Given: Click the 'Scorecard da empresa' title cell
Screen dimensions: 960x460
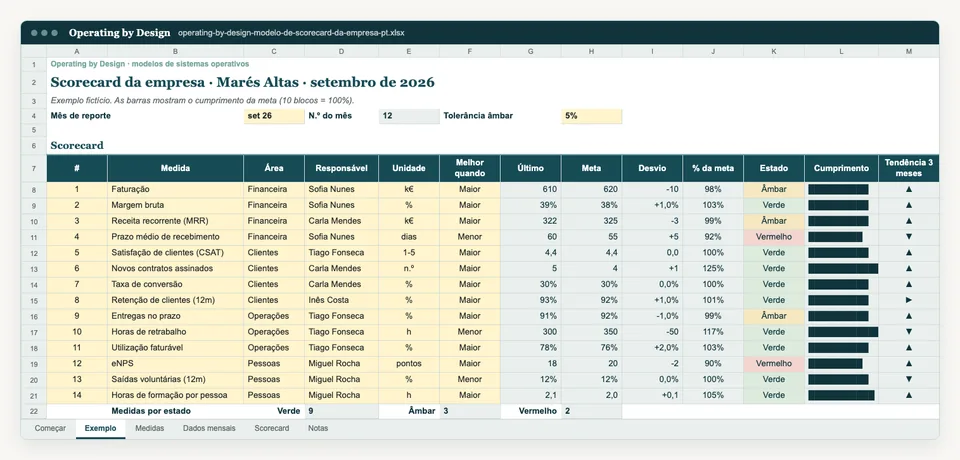Looking at the screenshot, I should (242, 82).
